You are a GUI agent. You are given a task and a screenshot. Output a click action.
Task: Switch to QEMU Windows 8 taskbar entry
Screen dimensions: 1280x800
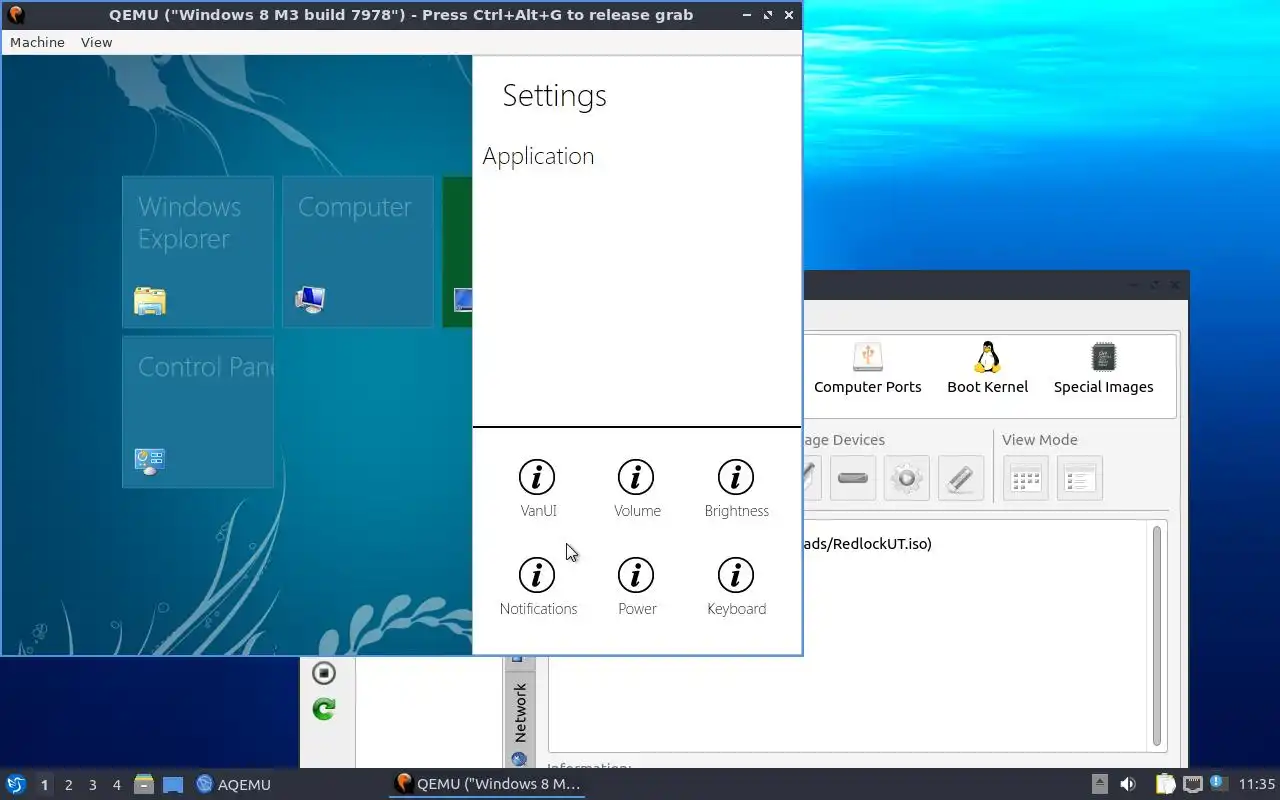488,784
